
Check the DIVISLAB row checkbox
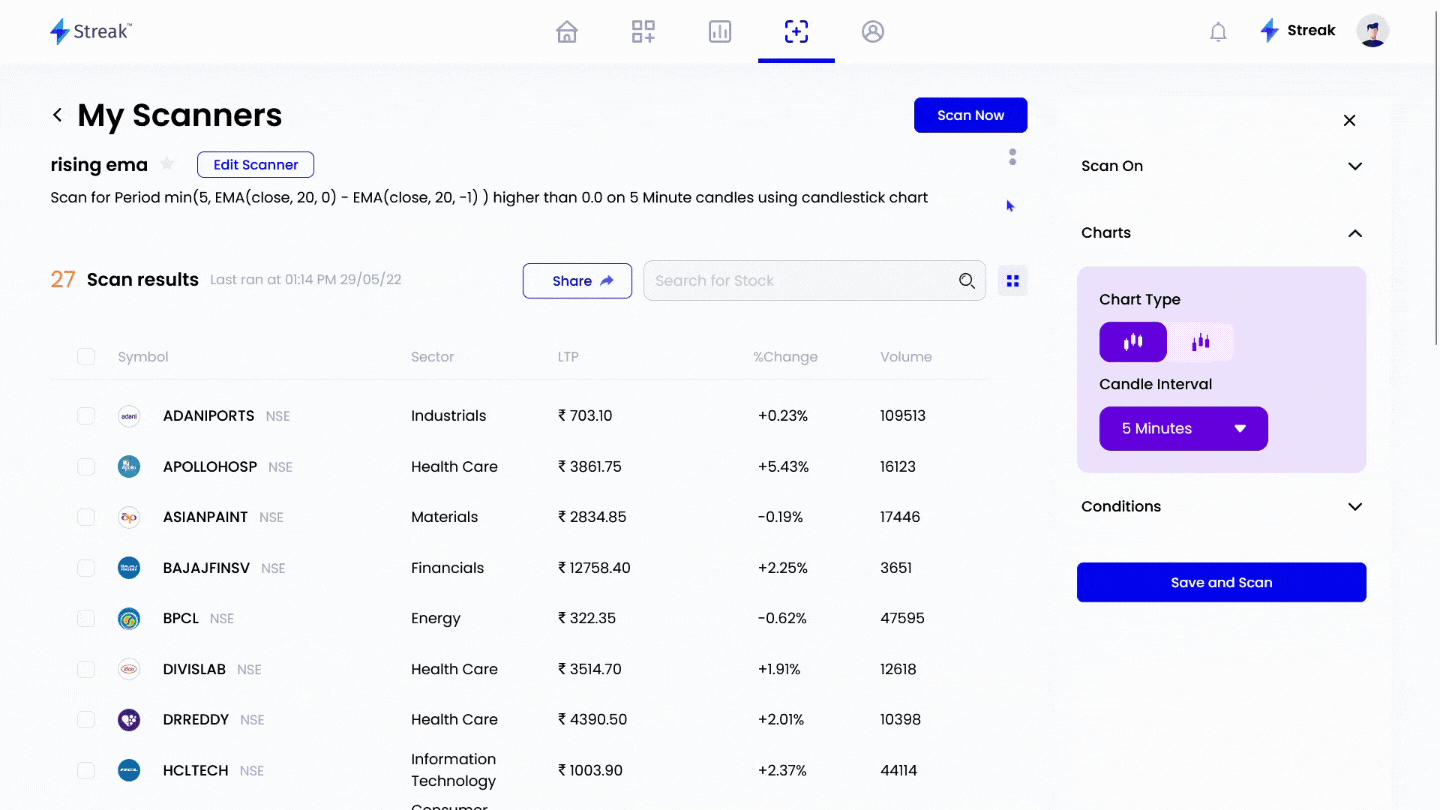pyautogui.click(x=86, y=669)
